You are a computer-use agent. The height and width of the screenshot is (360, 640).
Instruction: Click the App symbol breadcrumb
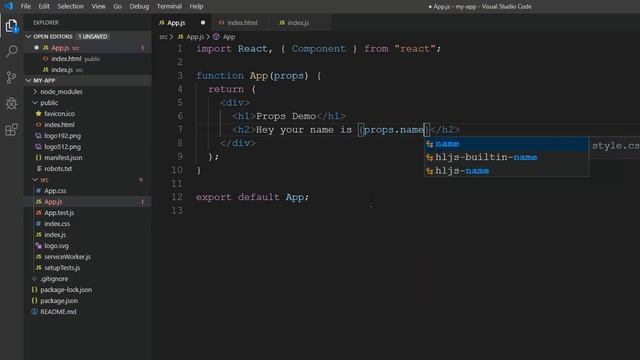coord(224,37)
